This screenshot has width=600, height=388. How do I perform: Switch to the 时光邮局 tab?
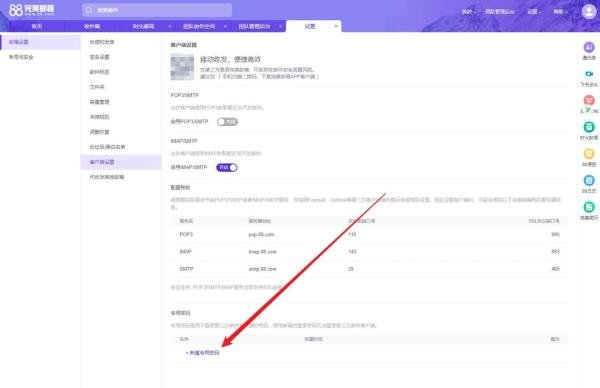143,26
